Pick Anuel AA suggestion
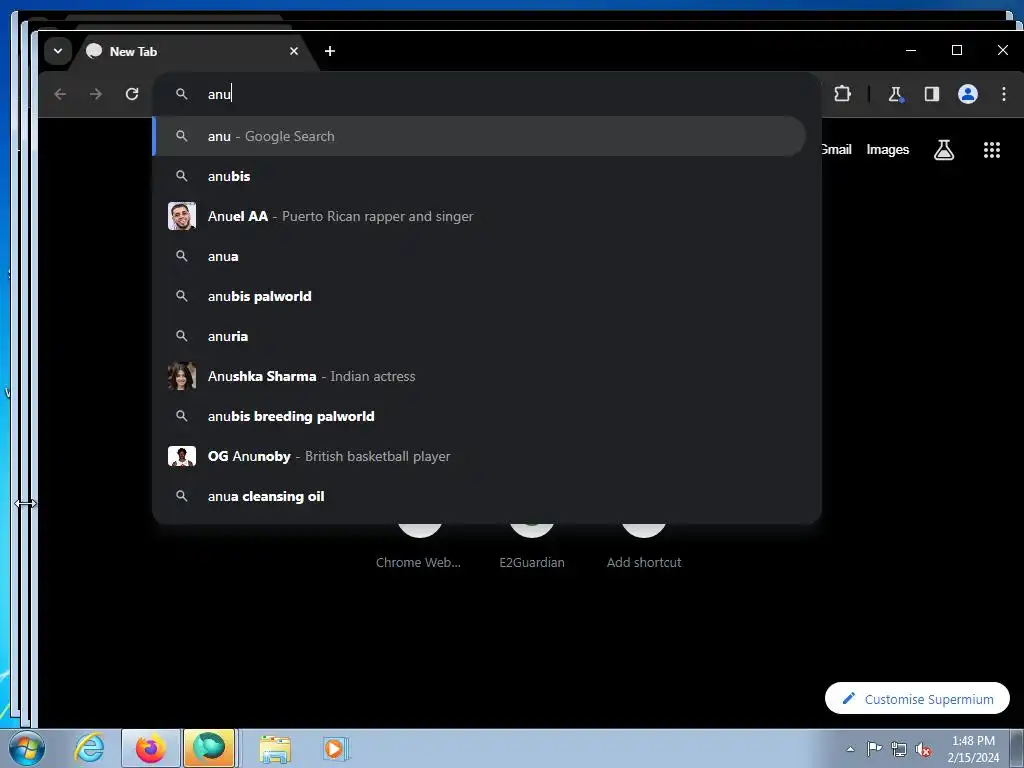Viewport: 1024px width, 768px height. pos(480,216)
